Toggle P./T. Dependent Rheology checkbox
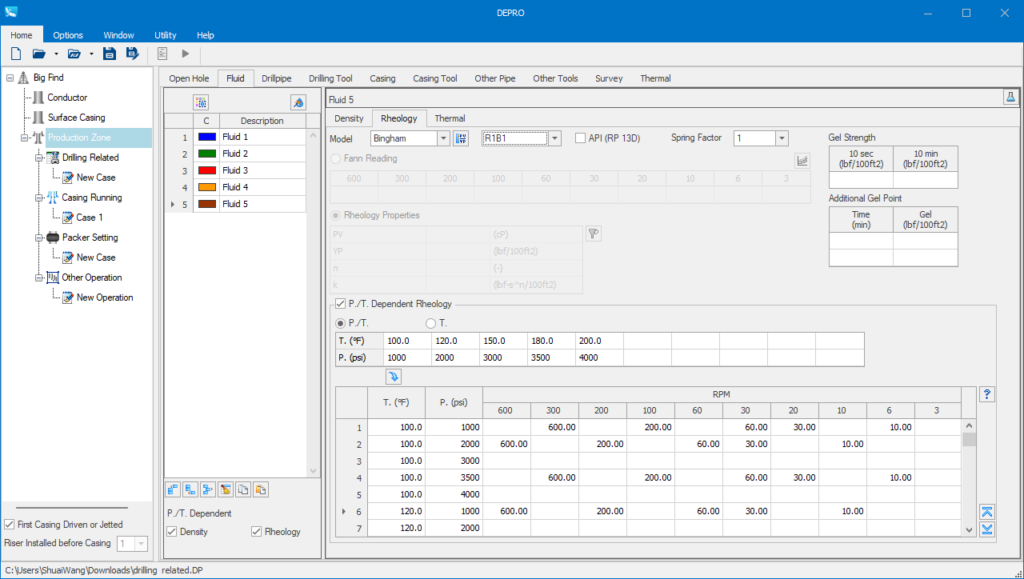The width and height of the screenshot is (1024, 579). [x=340, y=304]
